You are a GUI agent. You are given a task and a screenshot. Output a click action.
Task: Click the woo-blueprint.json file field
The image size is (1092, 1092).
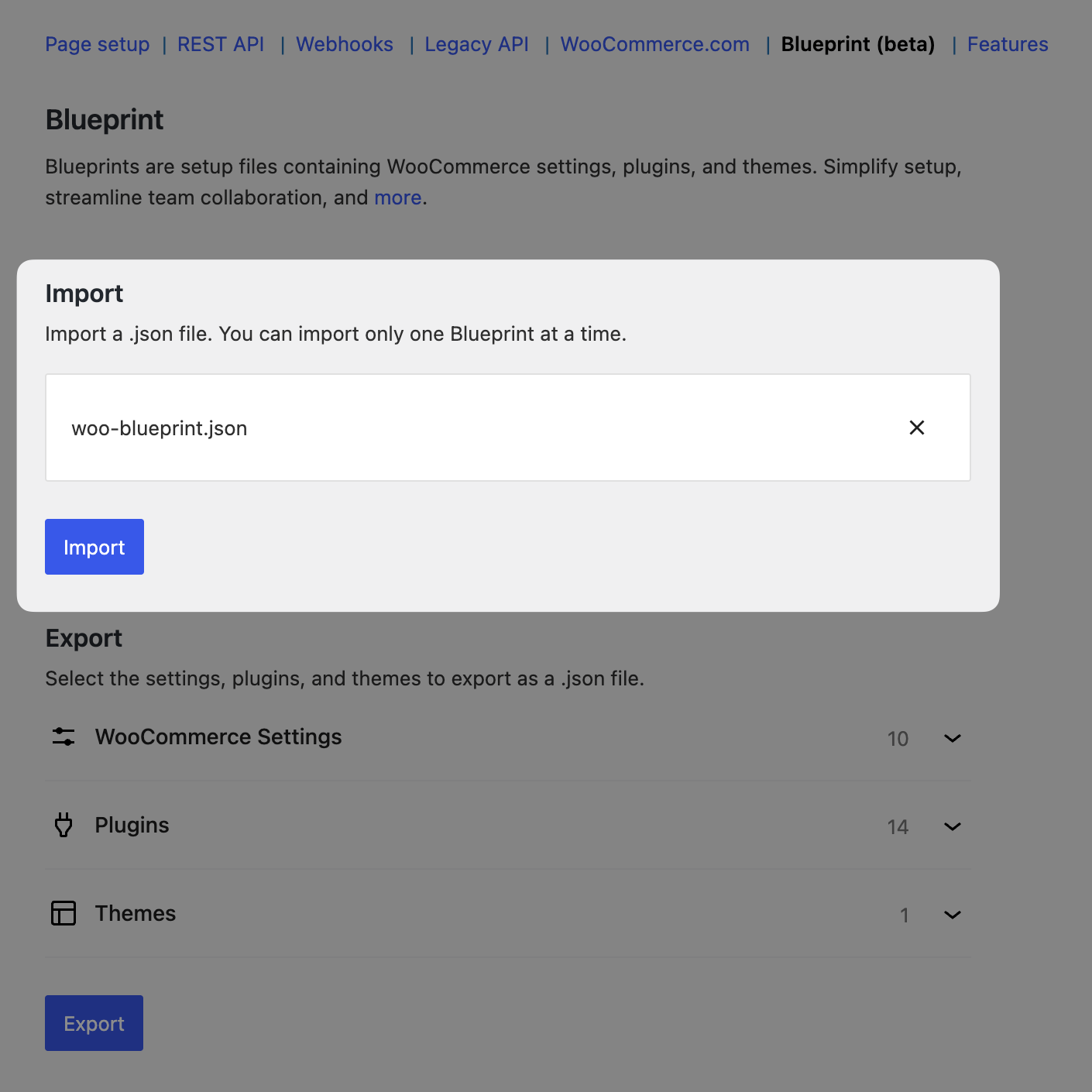pos(465,428)
